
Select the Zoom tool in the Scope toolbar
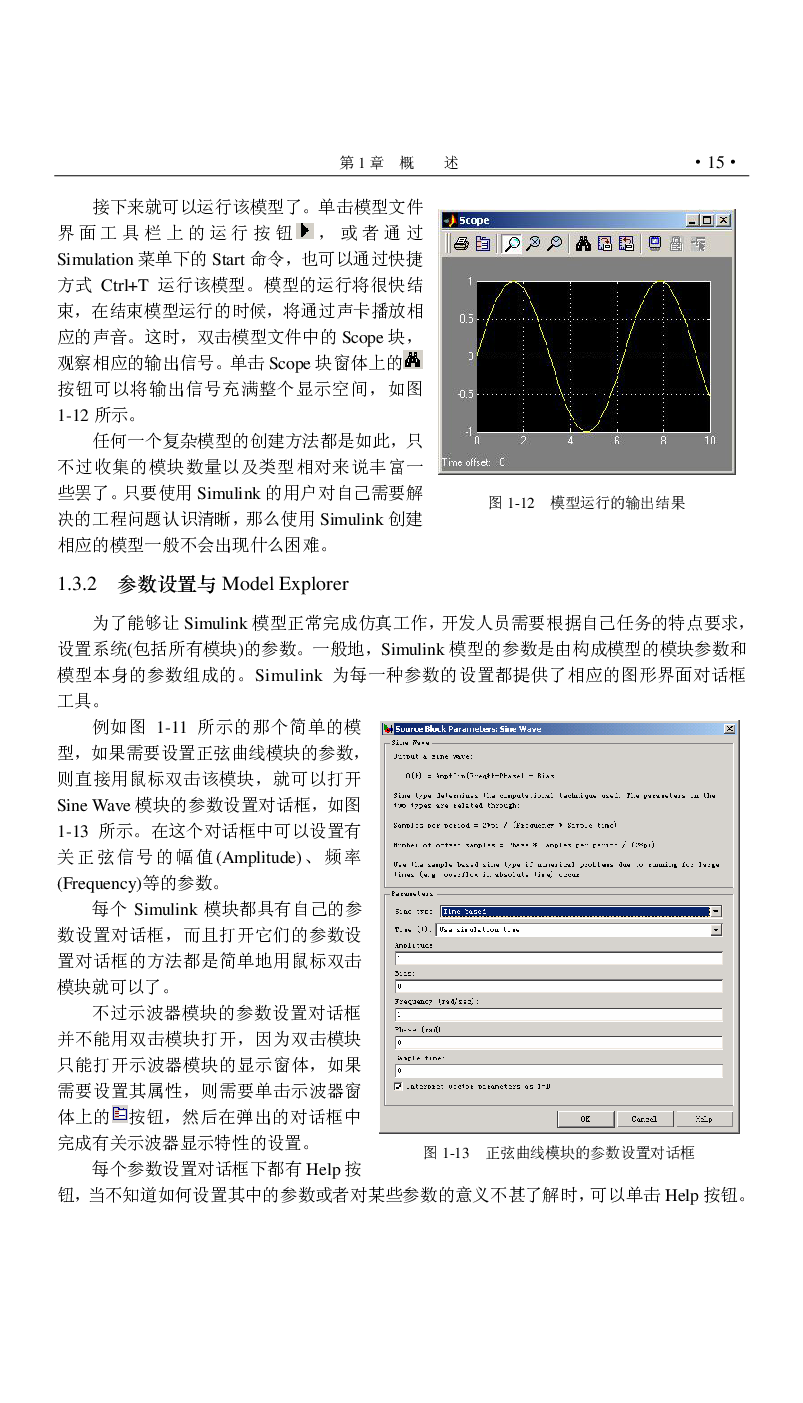click(x=511, y=243)
